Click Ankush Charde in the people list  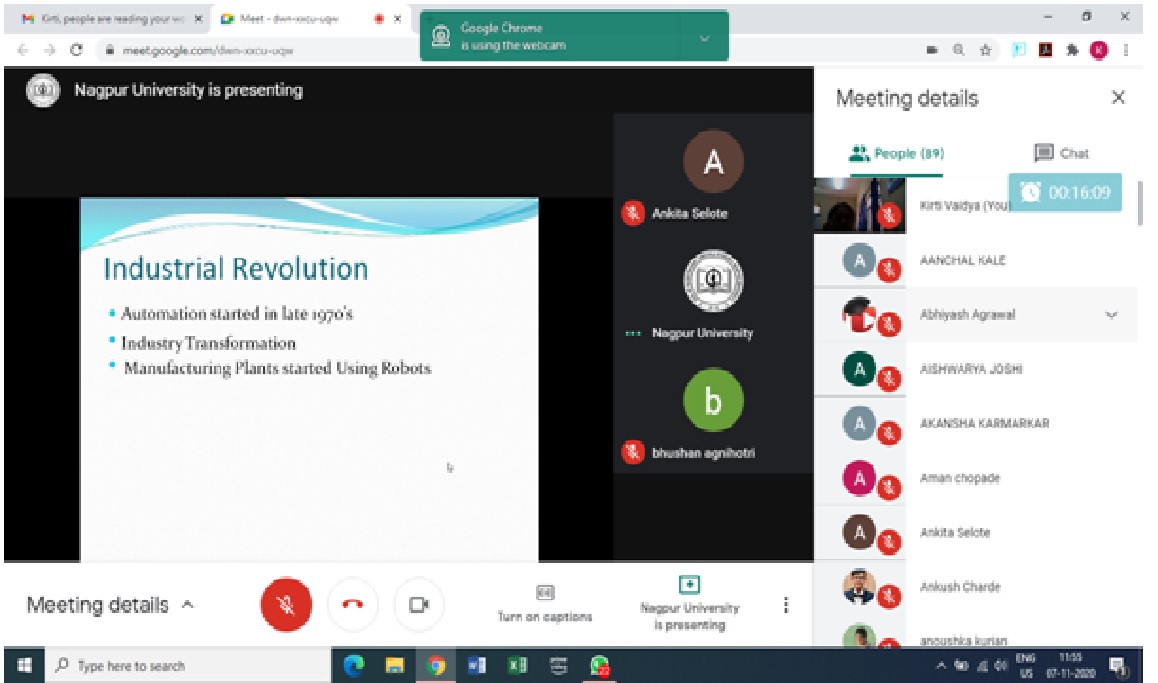pyautogui.click(x=960, y=587)
